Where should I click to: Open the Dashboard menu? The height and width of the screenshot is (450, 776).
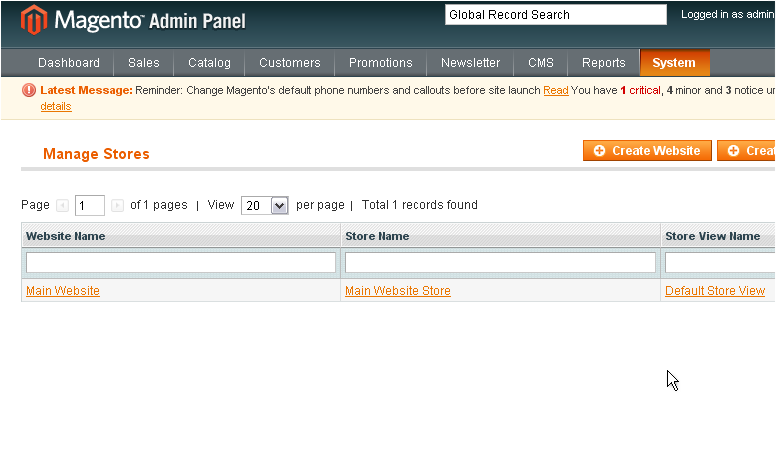point(69,63)
